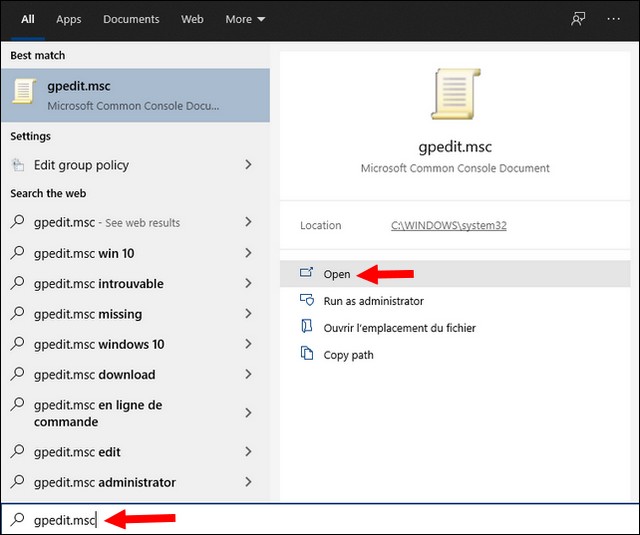The width and height of the screenshot is (640, 535).
Task: Expand arrow for gpedit.msc See web results
Action: coord(248,222)
